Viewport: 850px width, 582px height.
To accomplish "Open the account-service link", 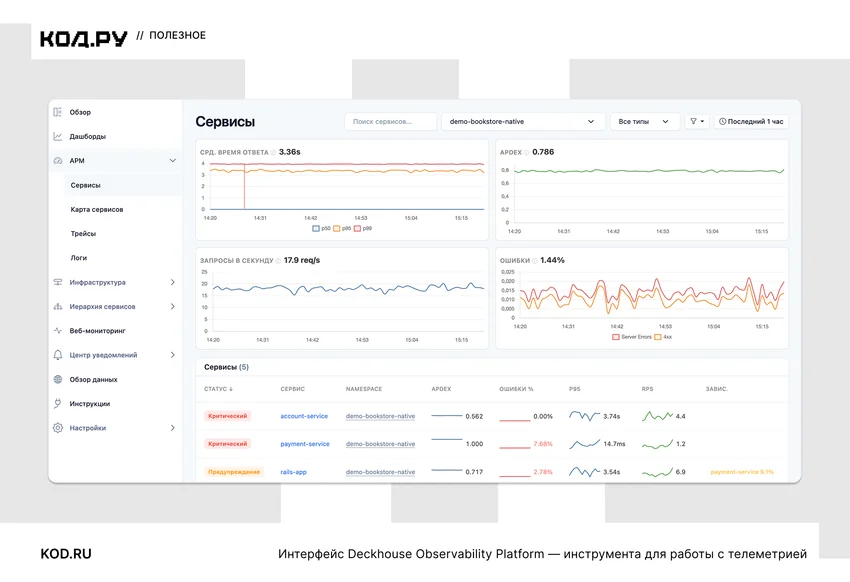I will 304,416.
